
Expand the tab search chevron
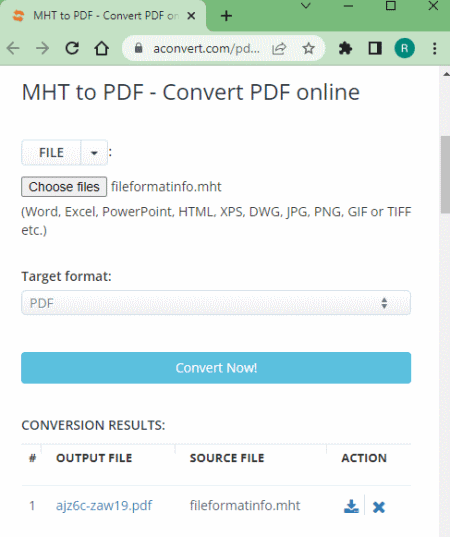click(x=306, y=6)
